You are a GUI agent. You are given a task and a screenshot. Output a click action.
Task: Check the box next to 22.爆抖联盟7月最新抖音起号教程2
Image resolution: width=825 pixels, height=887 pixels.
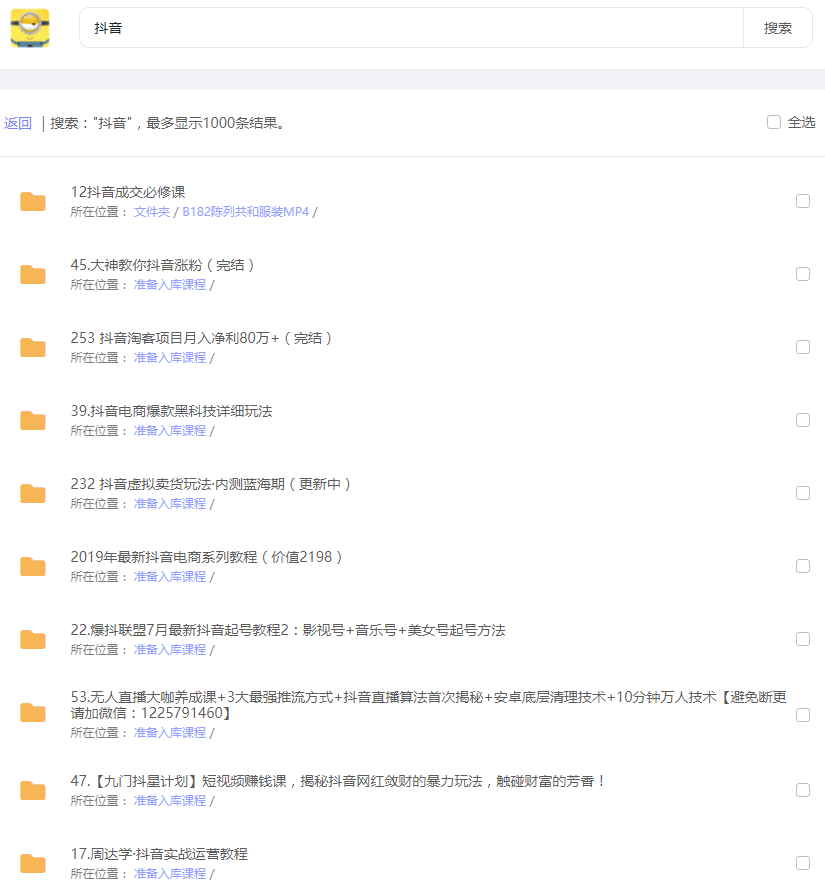tap(803, 639)
